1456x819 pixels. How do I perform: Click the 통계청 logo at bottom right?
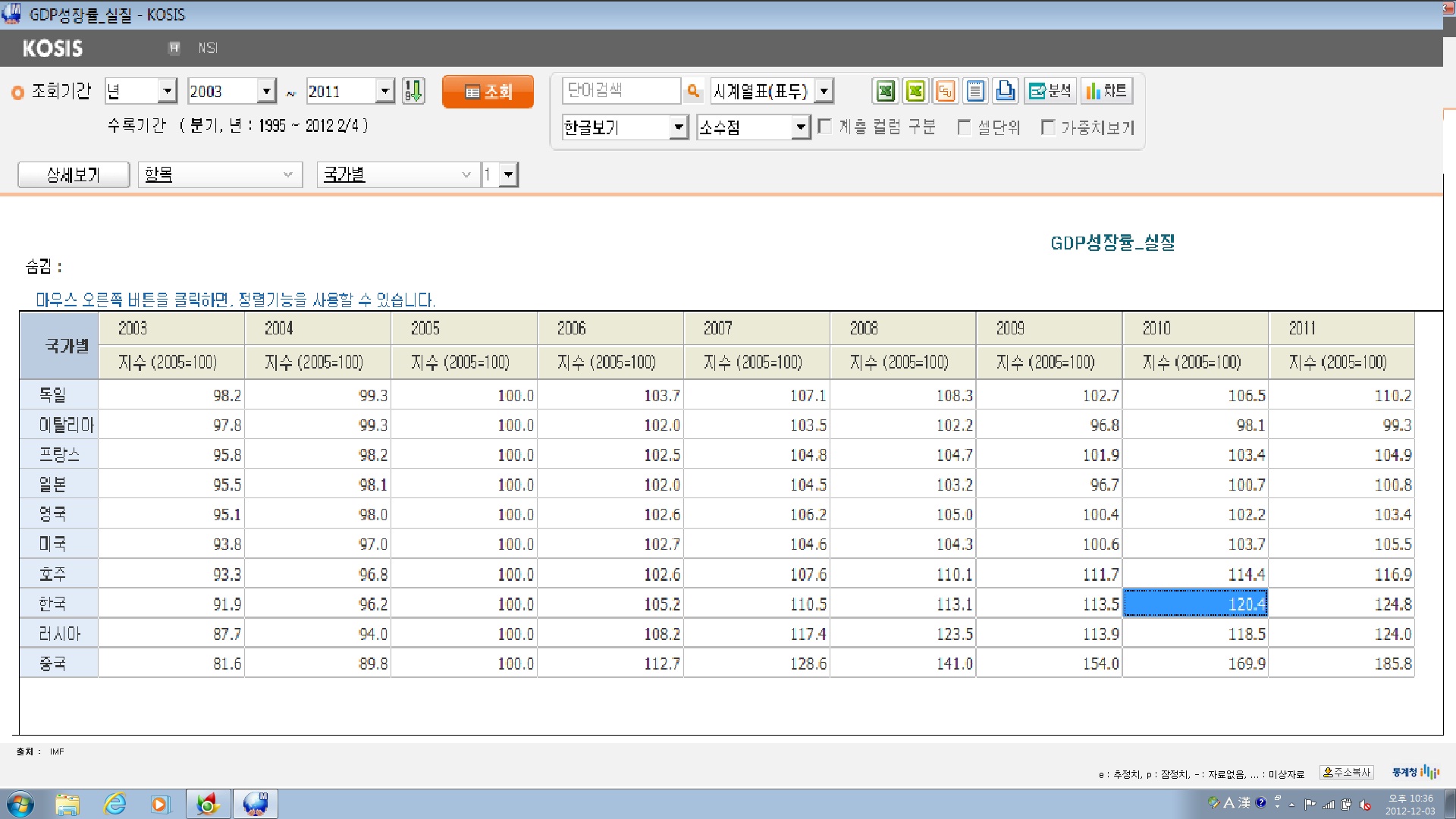click(1415, 772)
